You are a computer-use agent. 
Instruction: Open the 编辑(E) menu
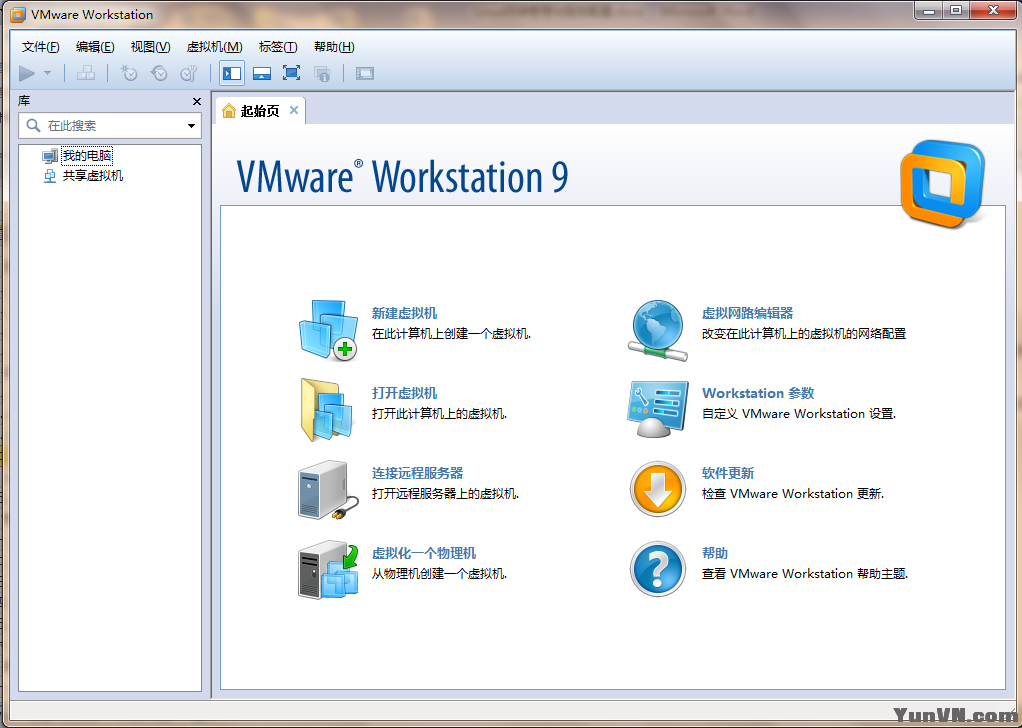(95, 47)
